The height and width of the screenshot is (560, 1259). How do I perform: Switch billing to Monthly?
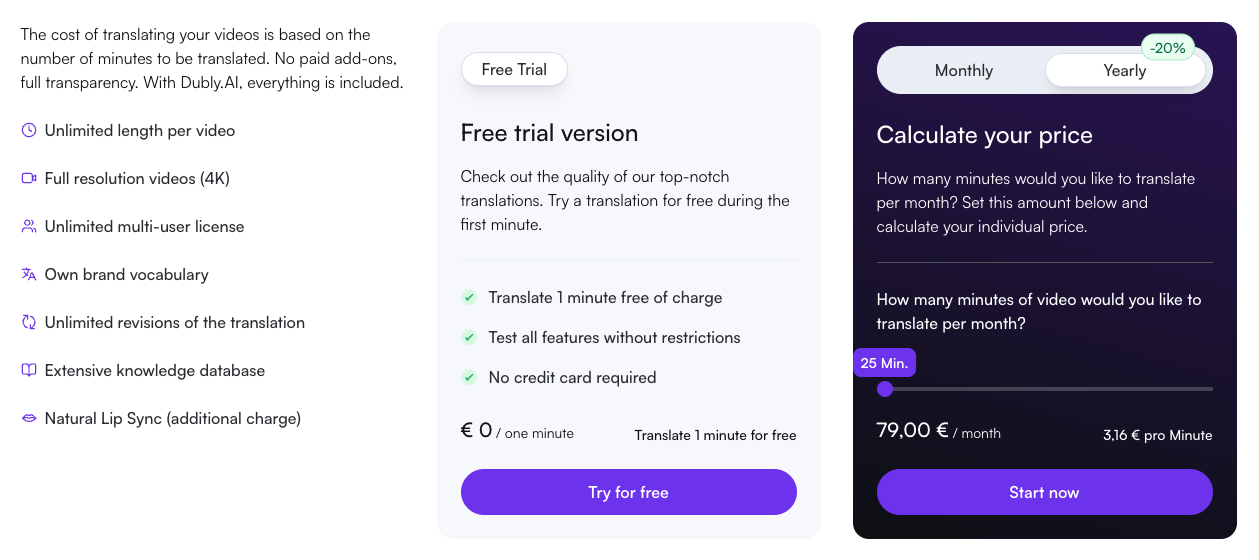963,71
